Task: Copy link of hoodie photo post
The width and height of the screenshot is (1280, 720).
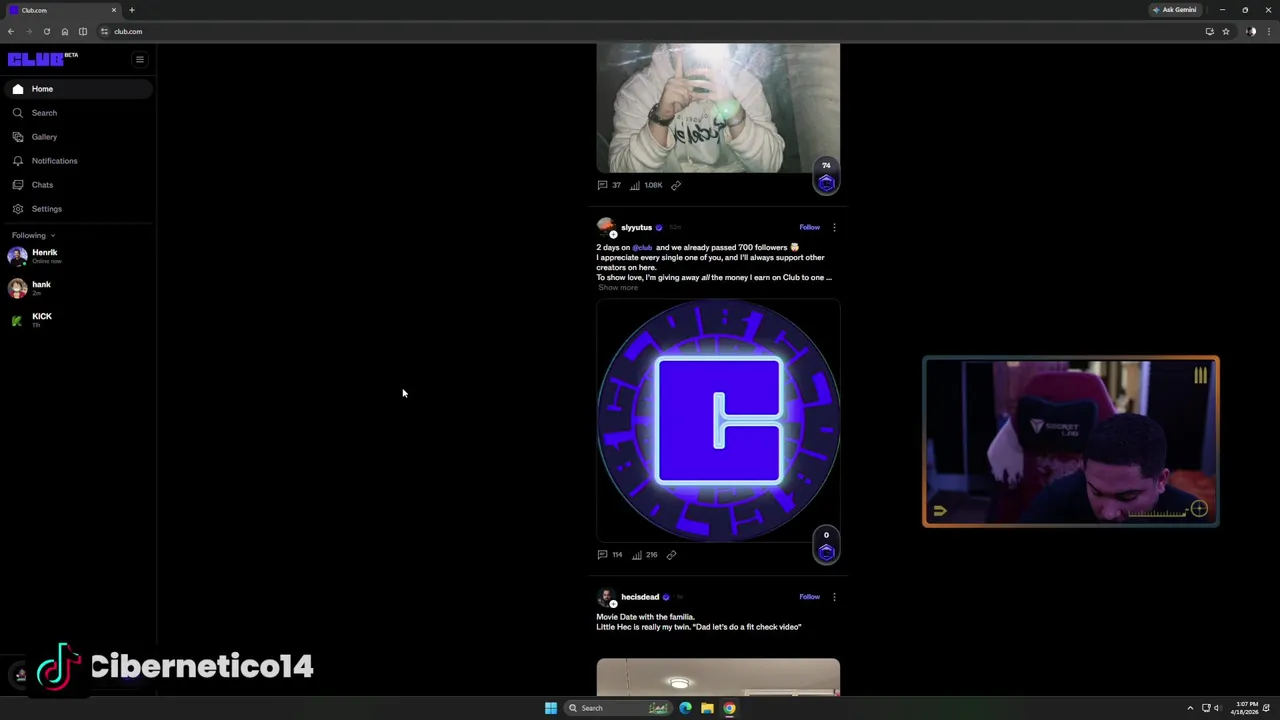Action: (676, 185)
